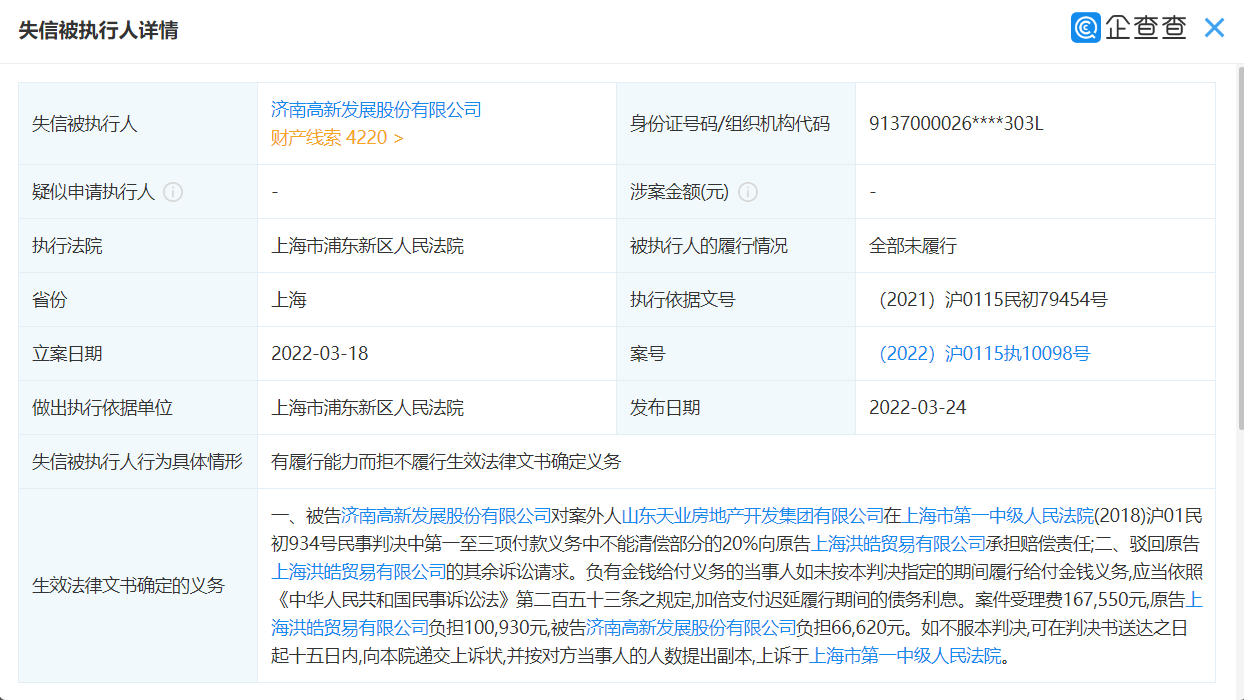Click the info icon beside 疑似申请执行人
The image size is (1244, 700).
tap(175, 192)
